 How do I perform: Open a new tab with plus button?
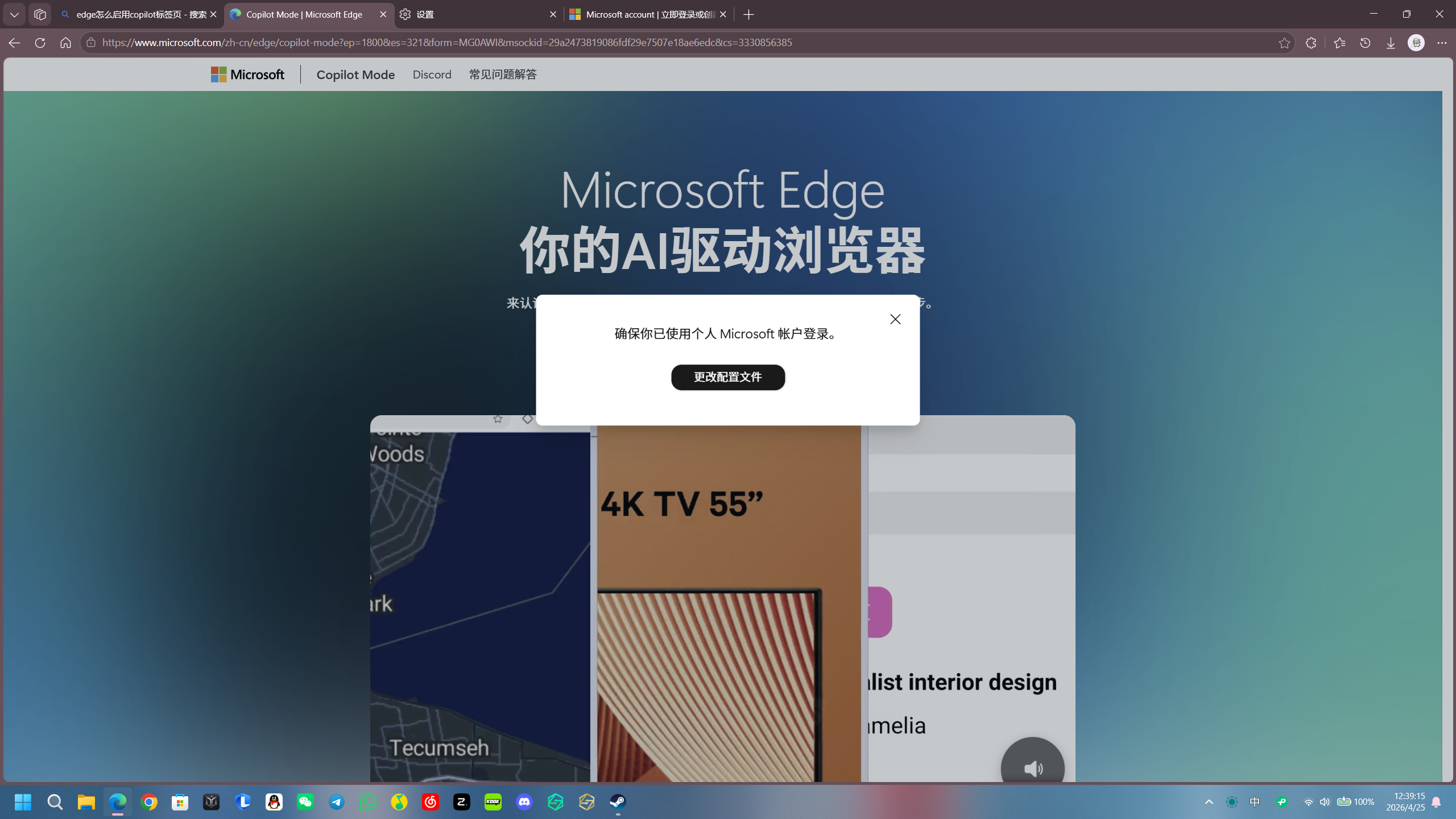click(748, 14)
